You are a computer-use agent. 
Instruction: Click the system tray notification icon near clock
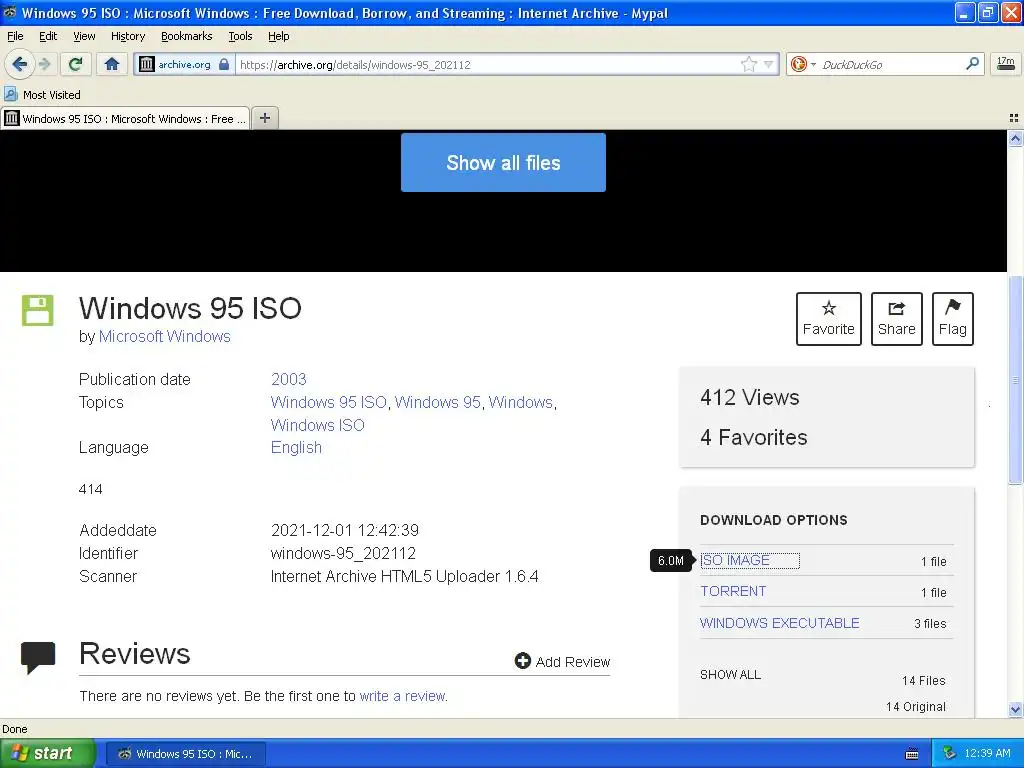click(949, 753)
